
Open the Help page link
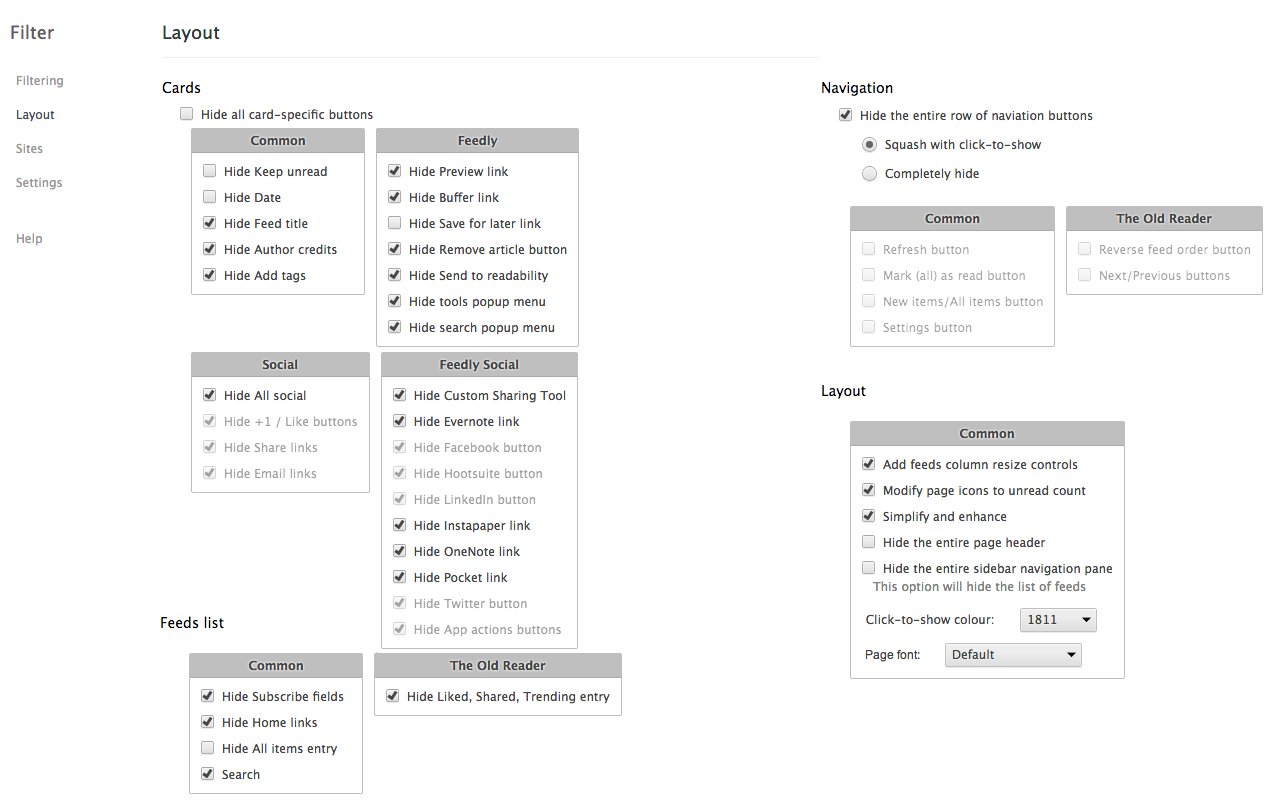tap(29, 239)
